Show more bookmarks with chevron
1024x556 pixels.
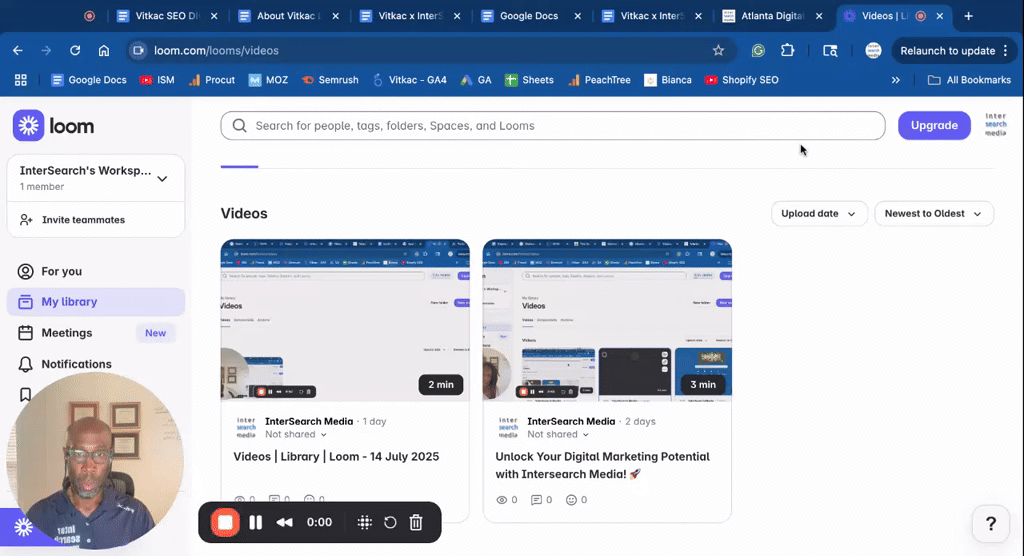[895, 80]
